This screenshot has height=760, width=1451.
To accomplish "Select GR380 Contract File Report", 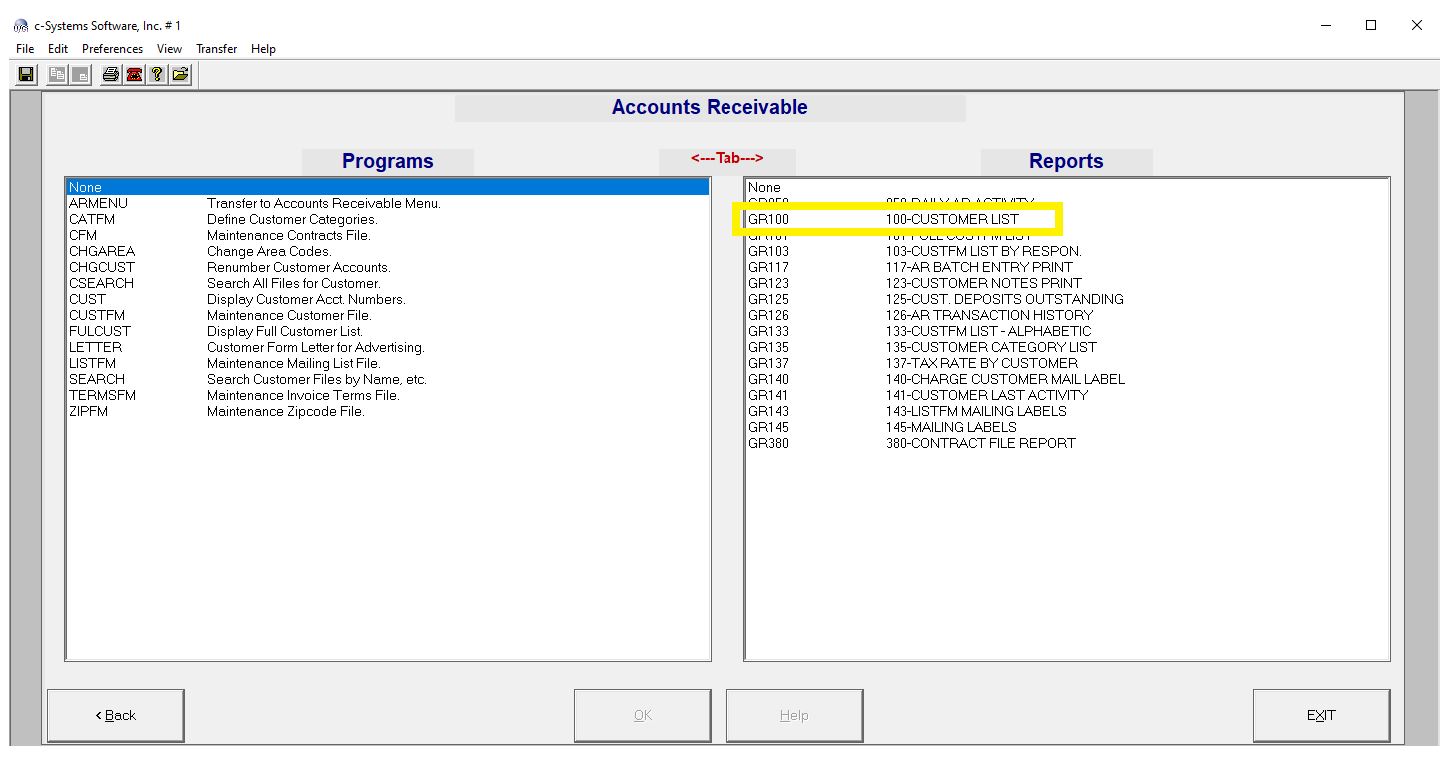I will pos(910,443).
